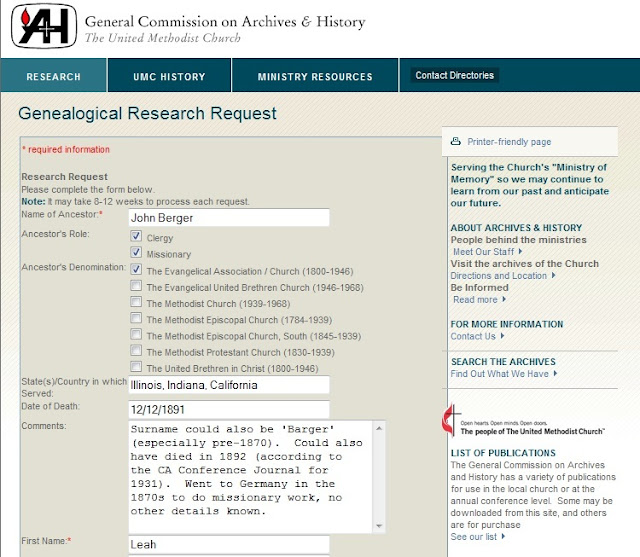Click the State(s)/Country in which Served field

[x=229, y=385]
